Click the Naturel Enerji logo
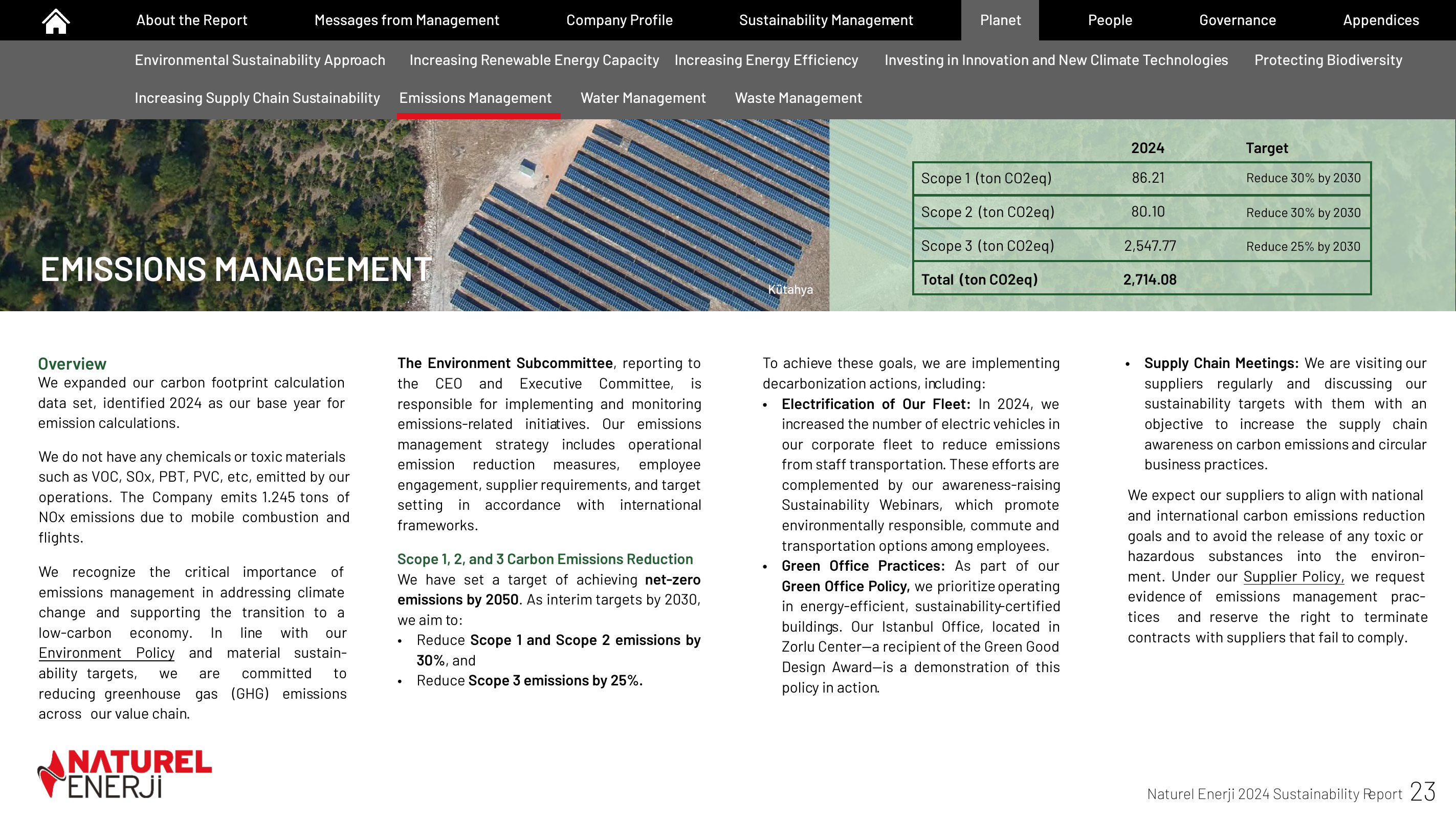Image resolution: width=1456 pixels, height=819 pixels. pyautogui.click(x=124, y=774)
